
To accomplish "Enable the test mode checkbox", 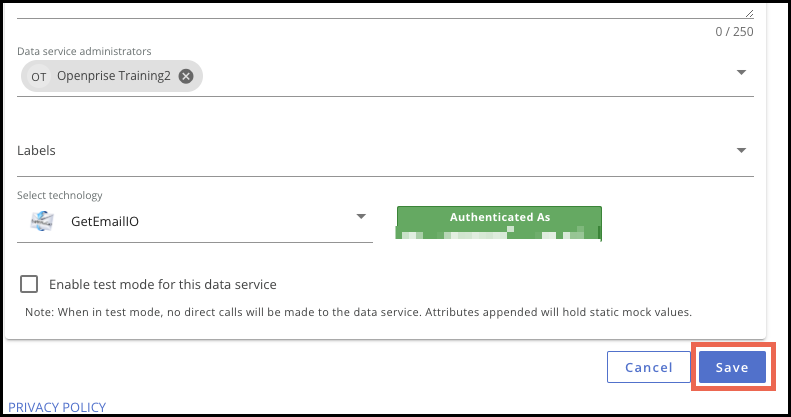I will (x=29, y=284).
